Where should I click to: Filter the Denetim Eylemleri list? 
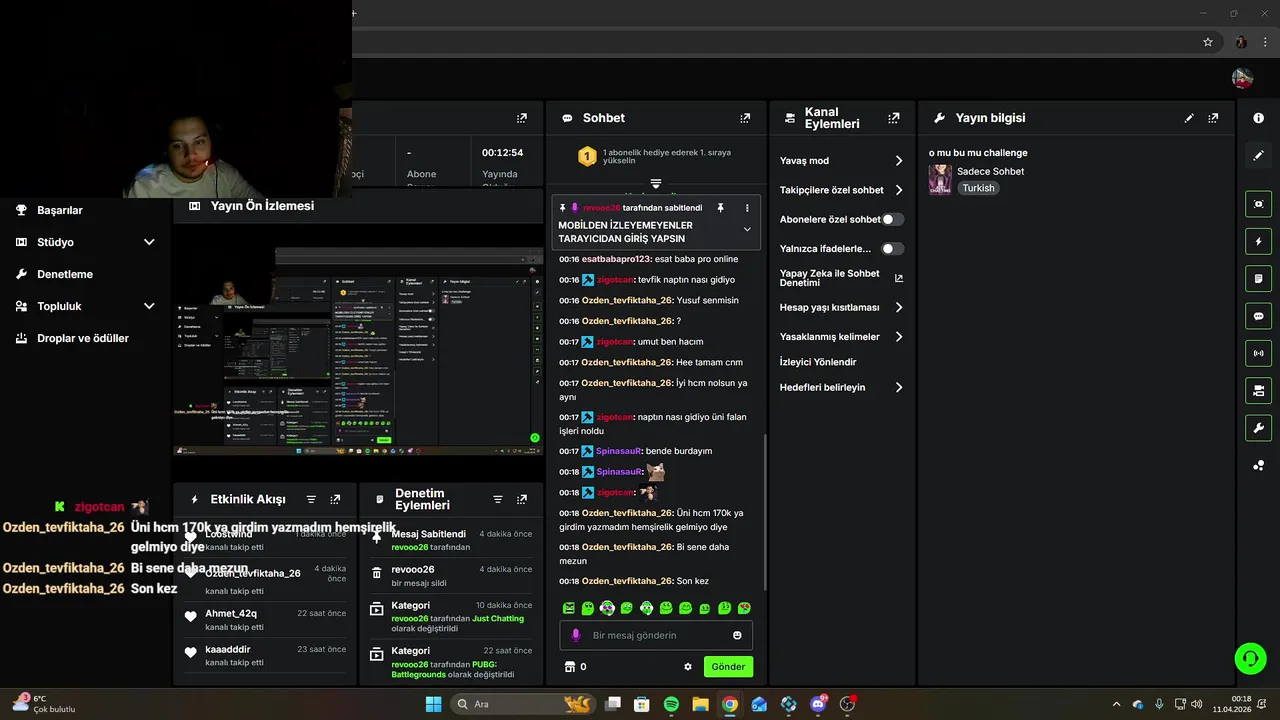pos(498,499)
